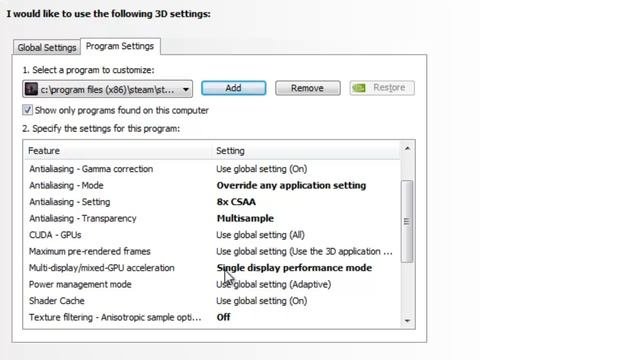The height and width of the screenshot is (360, 640).
Task: Select the Program Settings tab
Action: (x=120, y=46)
